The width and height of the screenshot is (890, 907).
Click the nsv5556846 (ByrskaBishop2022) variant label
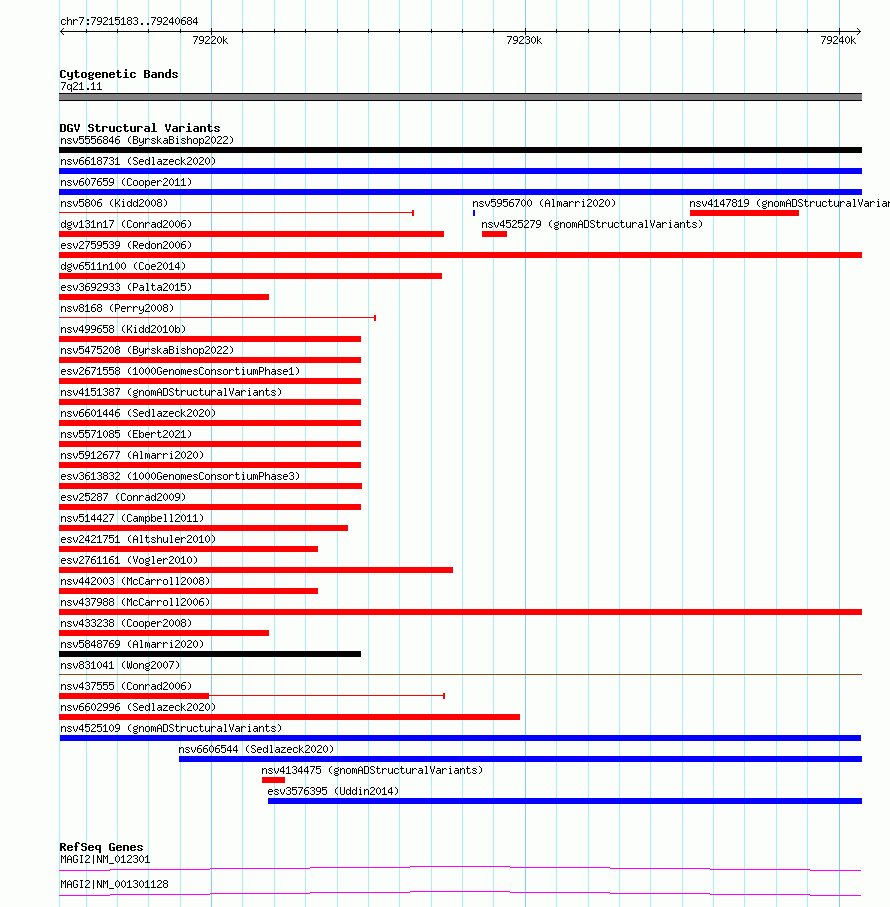click(147, 141)
